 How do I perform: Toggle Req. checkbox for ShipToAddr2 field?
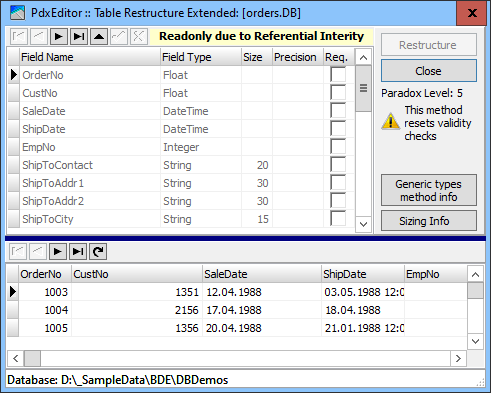pyautogui.click(x=338, y=200)
